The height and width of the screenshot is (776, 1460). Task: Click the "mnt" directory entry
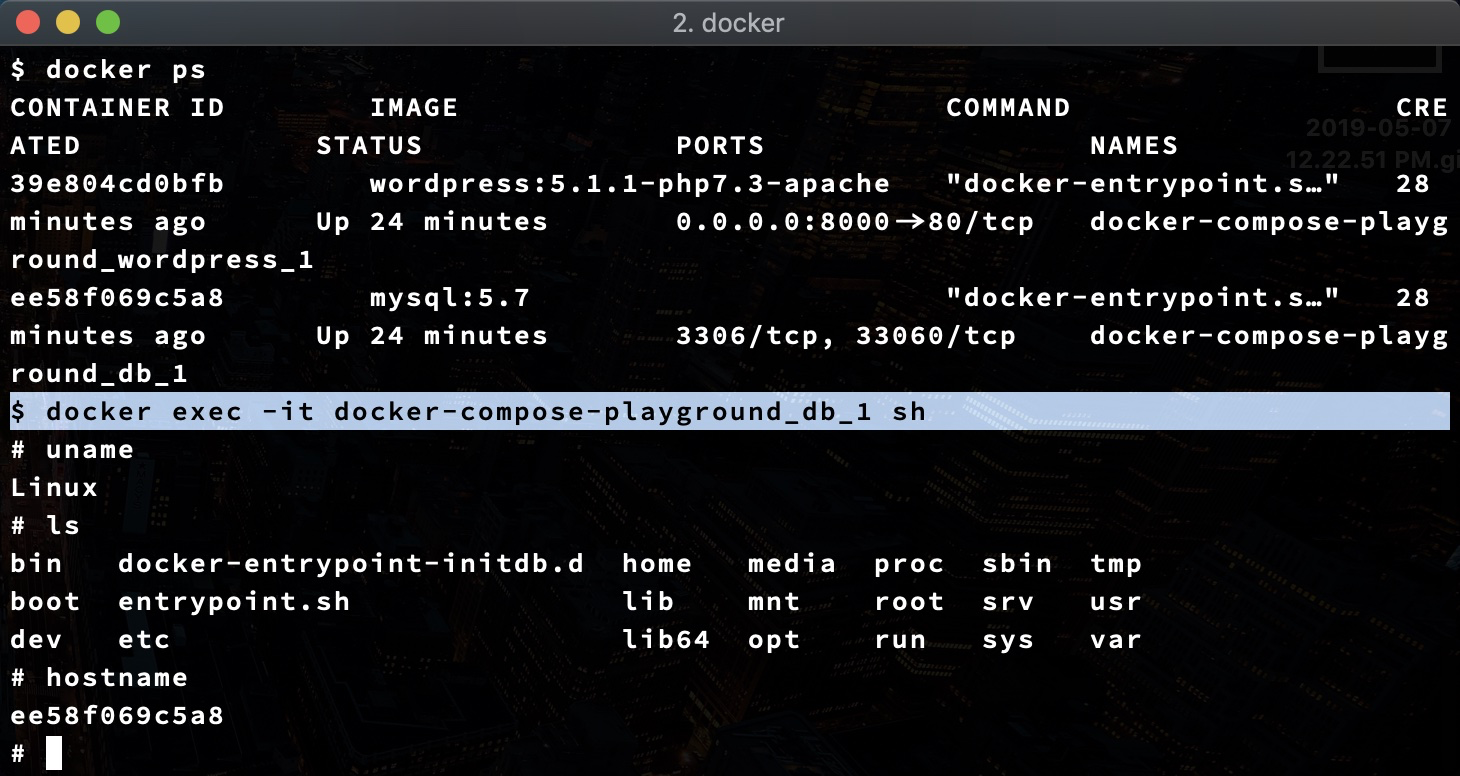(x=774, y=602)
